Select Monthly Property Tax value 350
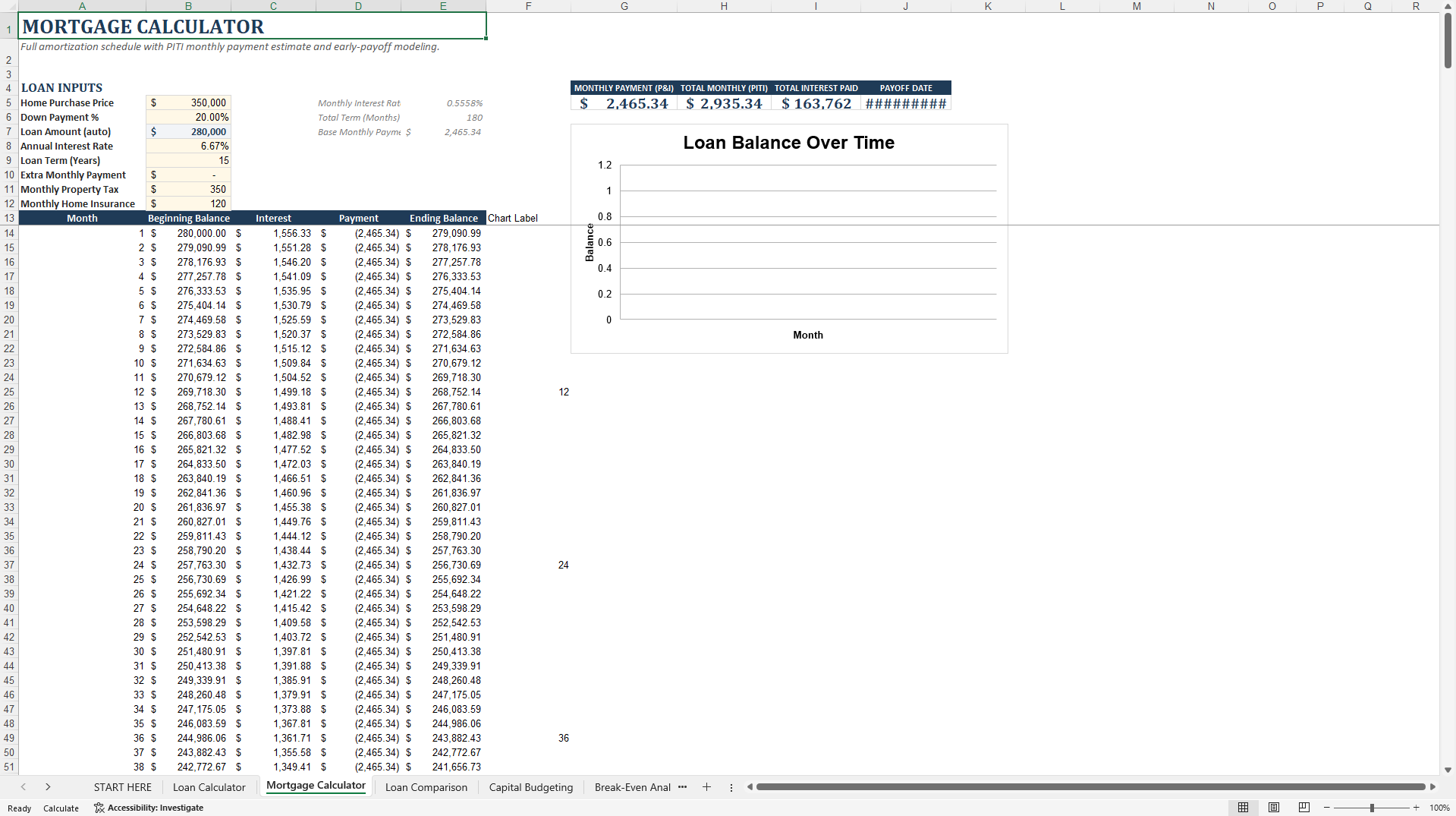Viewport: 1456px width, 816px height. point(188,190)
